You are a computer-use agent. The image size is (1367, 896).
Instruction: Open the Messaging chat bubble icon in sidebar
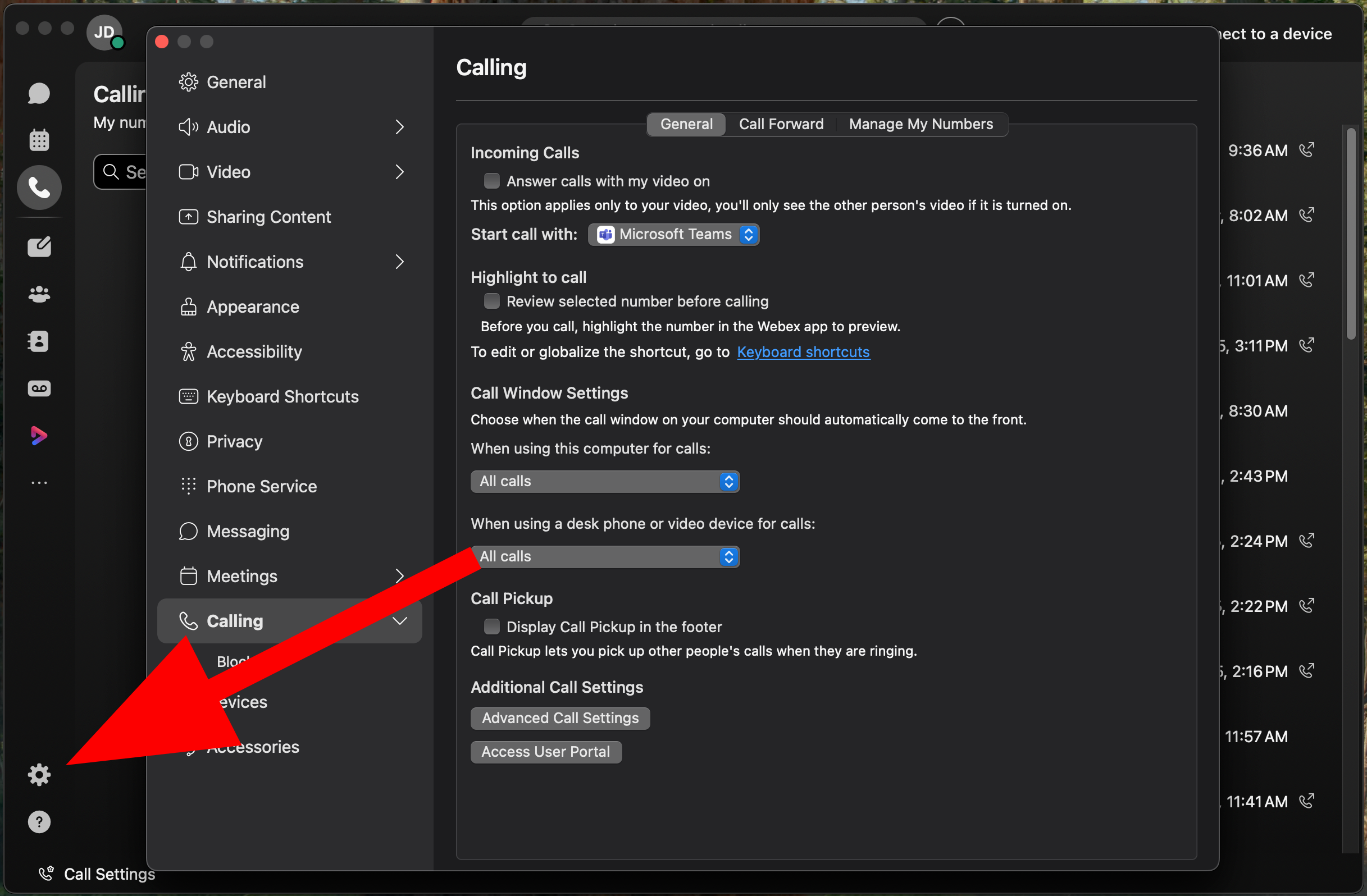pos(39,94)
